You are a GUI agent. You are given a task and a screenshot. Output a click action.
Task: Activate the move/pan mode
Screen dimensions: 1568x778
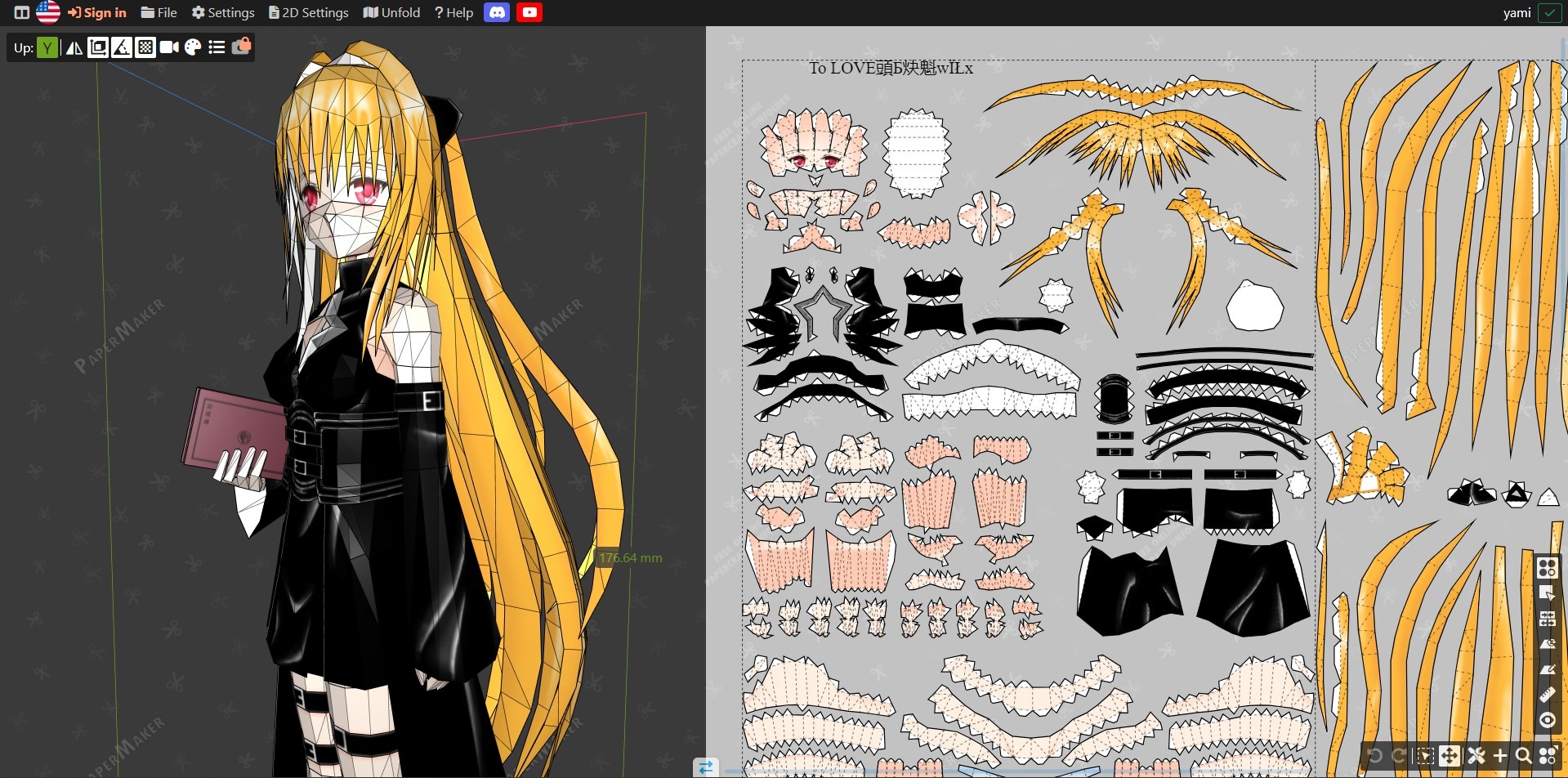coord(1450,756)
